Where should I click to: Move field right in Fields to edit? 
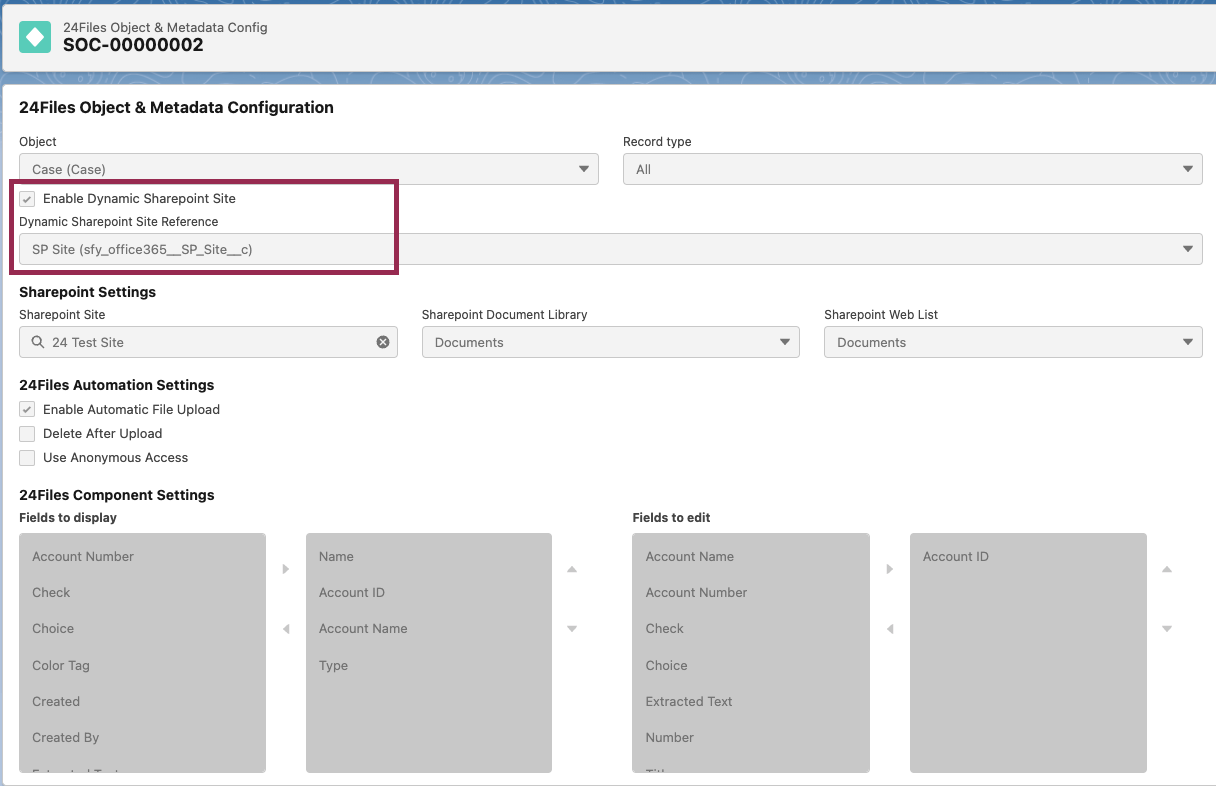point(890,569)
